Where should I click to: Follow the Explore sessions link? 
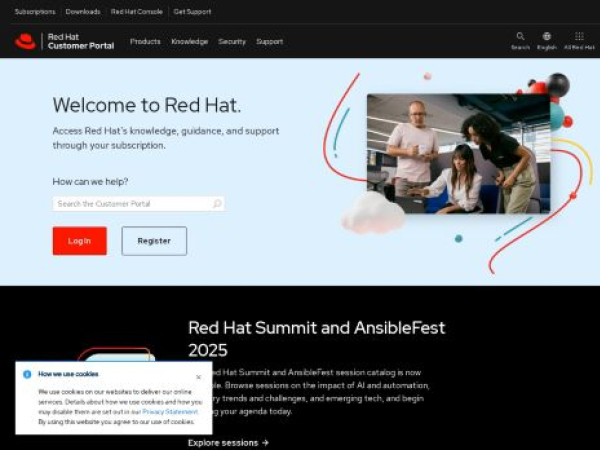click(228, 443)
